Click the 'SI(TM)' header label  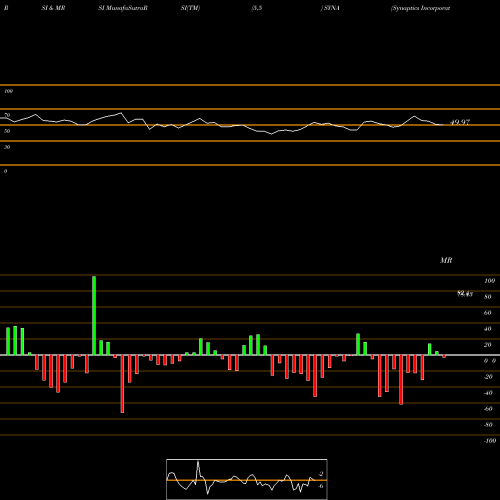(190, 8)
